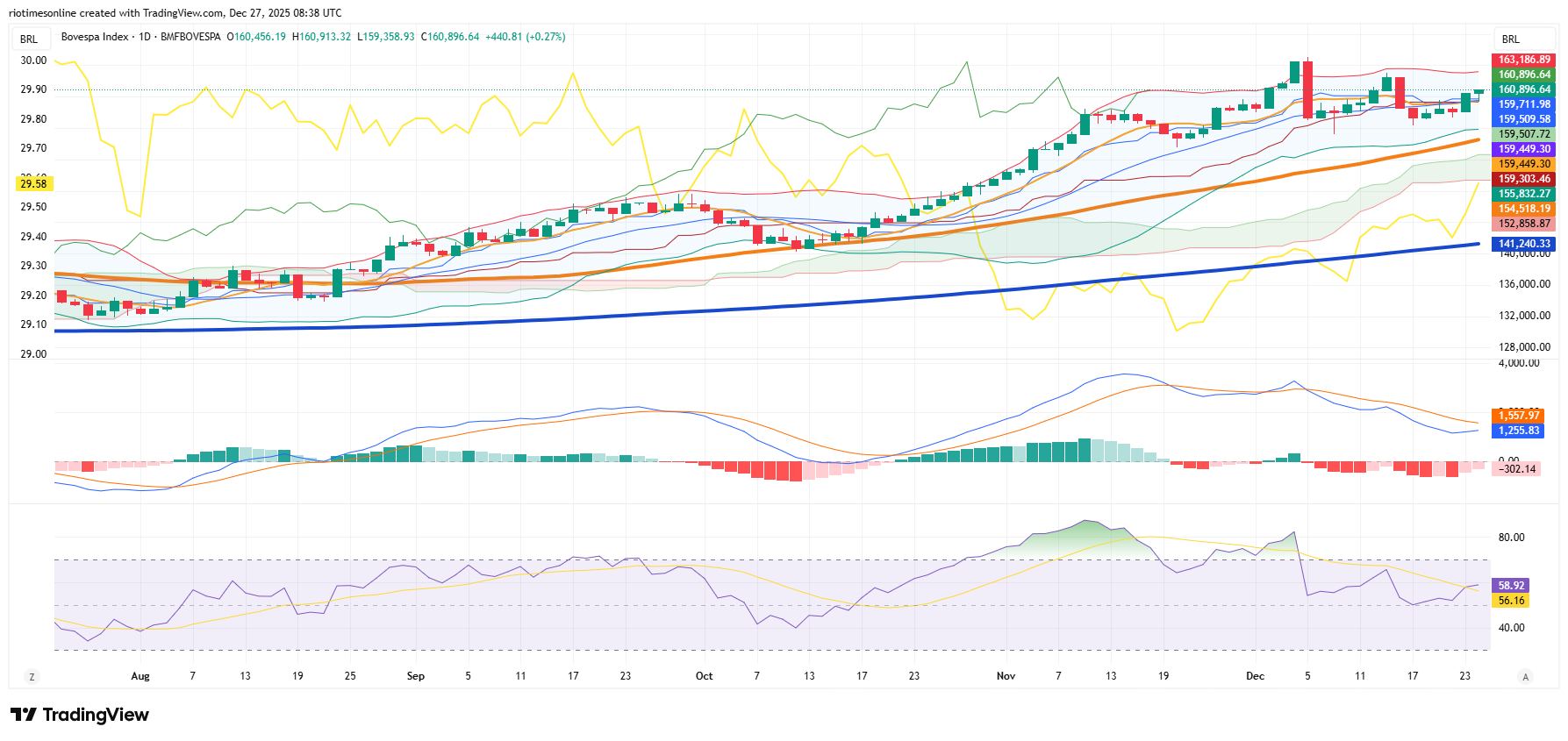Click the 29.70 left-axis tick
This screenshot has width=1568, height=741.
tap(33, 148)
